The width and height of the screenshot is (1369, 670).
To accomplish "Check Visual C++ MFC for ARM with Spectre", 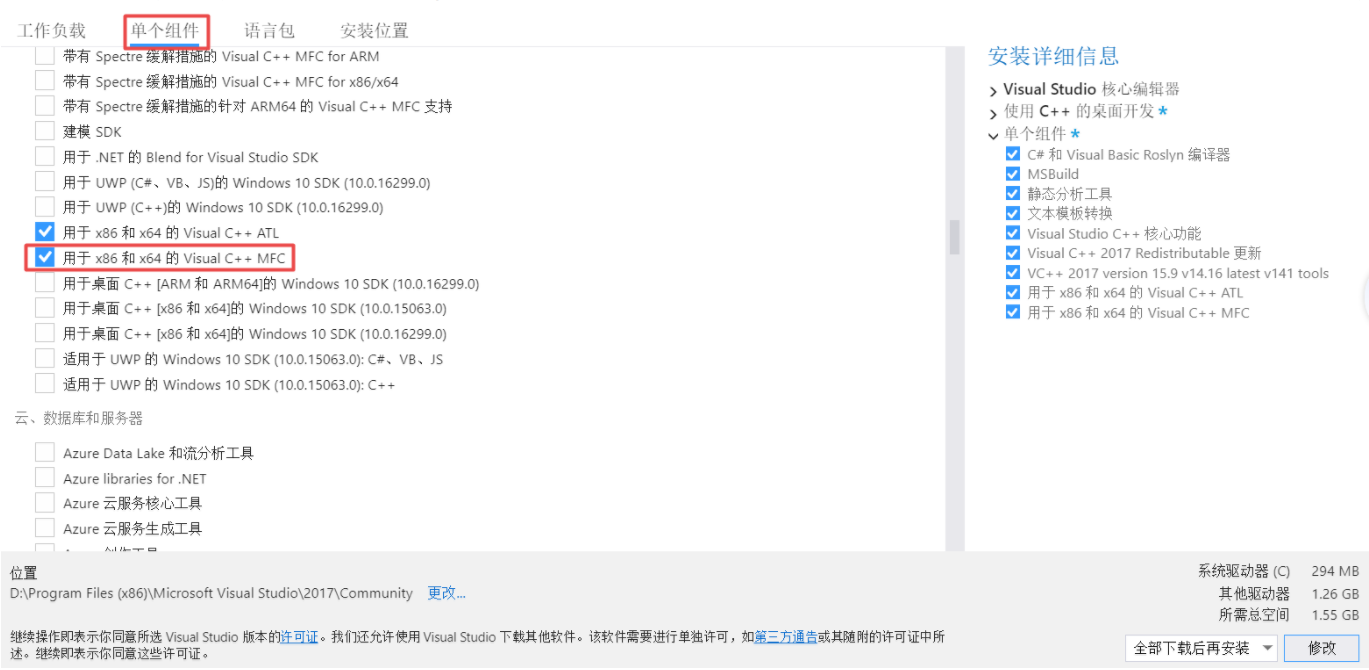I will click(x=45, y=56).
